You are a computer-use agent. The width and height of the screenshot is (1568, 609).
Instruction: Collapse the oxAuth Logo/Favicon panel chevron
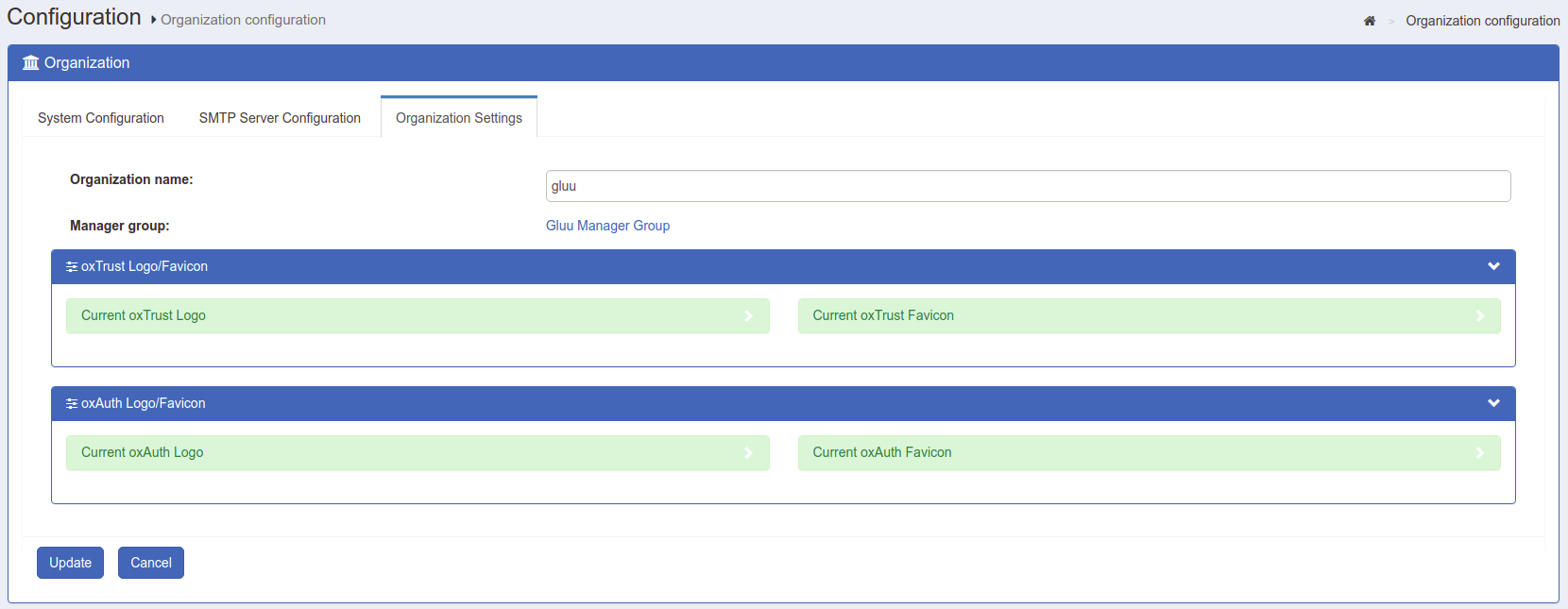pyautogui.click(x=1493, y=403)
